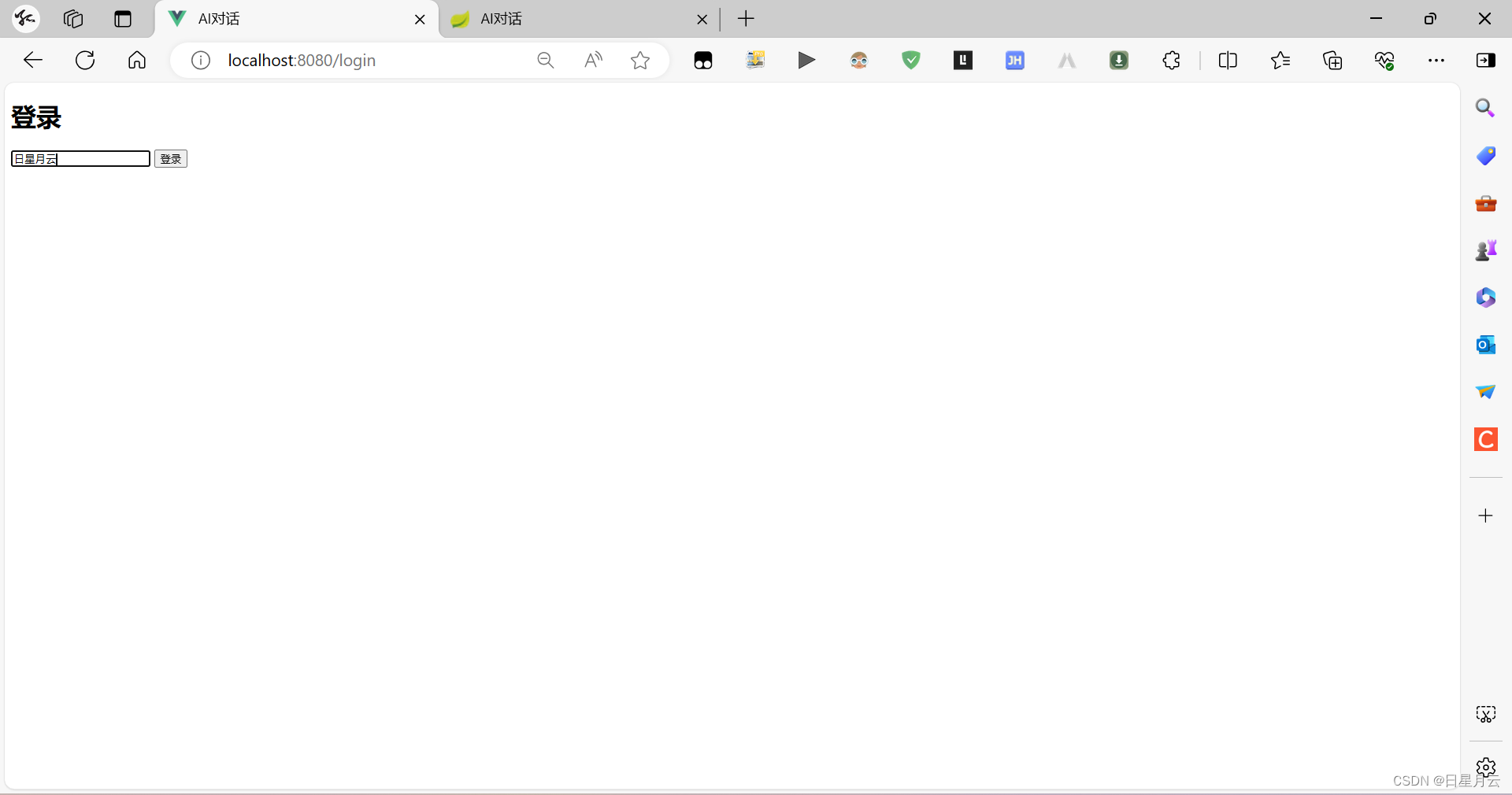
Task: View site information for localhost
Action: [x=201, y=60]
